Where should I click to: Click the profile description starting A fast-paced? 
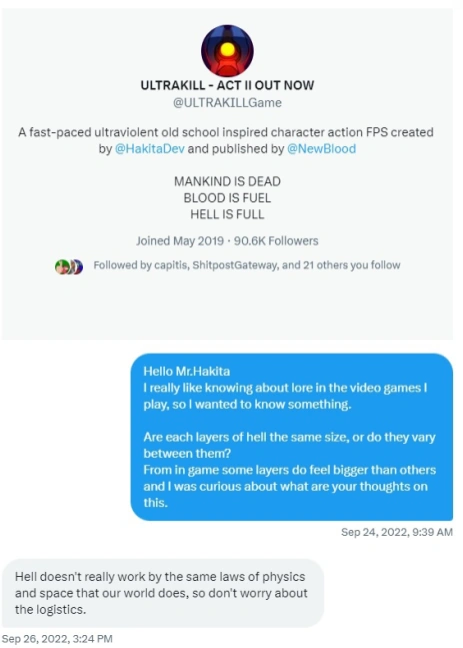[x=226, y=141]
